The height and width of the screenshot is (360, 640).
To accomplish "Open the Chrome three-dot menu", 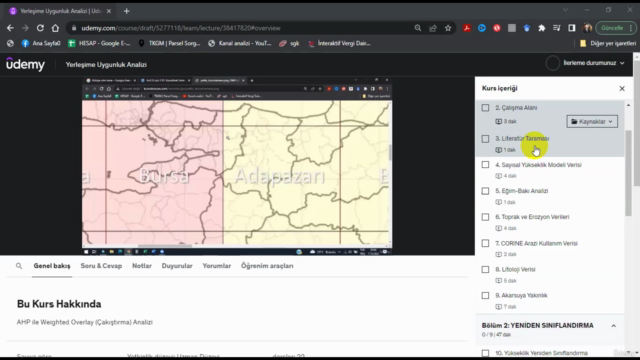I will [x=631, y=28].
